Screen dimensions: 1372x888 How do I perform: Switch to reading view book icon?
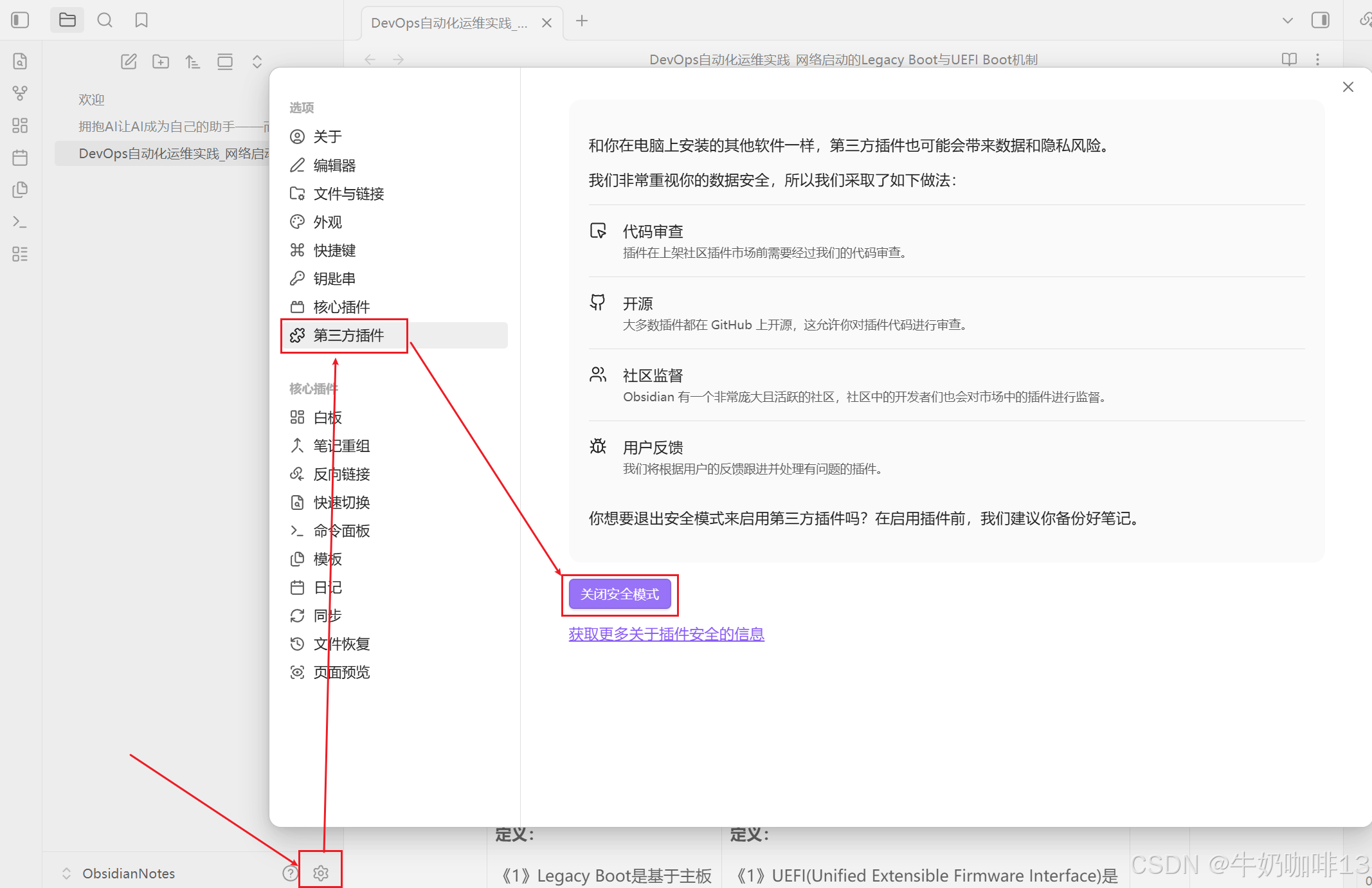coord(1289,59)
